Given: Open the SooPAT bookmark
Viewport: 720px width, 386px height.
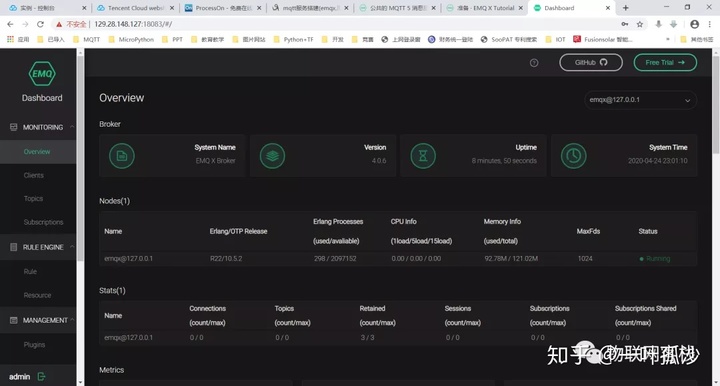Looking at the screenshot, I should pos(509,39).
